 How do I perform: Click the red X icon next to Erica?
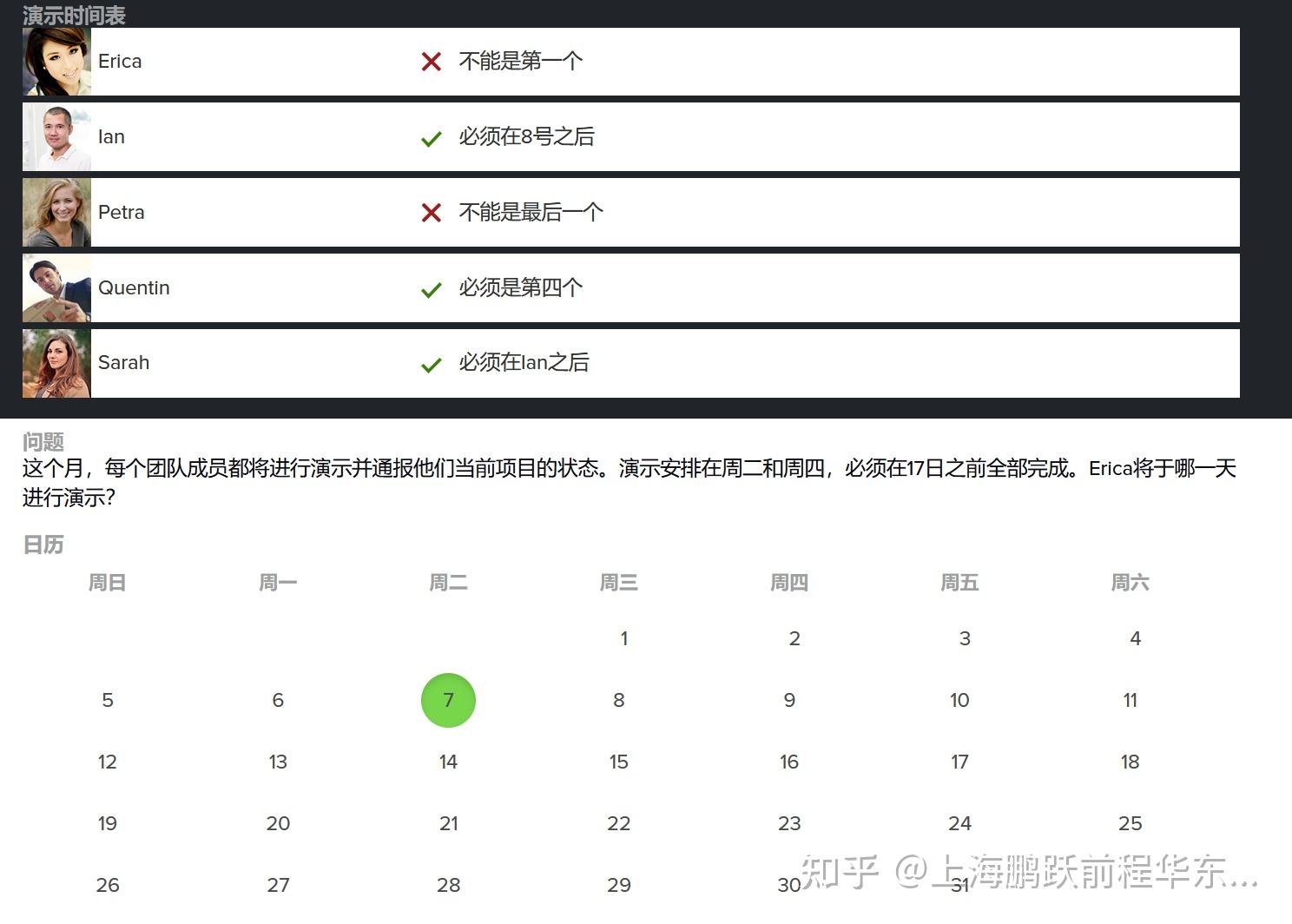(432, 62)
